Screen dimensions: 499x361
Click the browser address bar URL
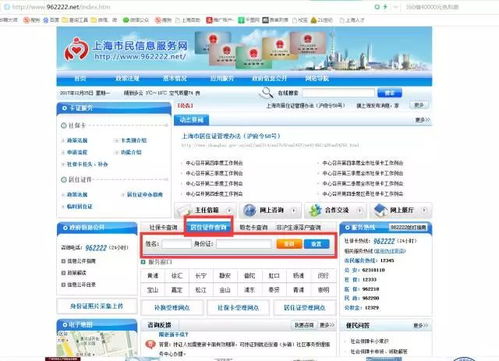[x=61, y=7]
